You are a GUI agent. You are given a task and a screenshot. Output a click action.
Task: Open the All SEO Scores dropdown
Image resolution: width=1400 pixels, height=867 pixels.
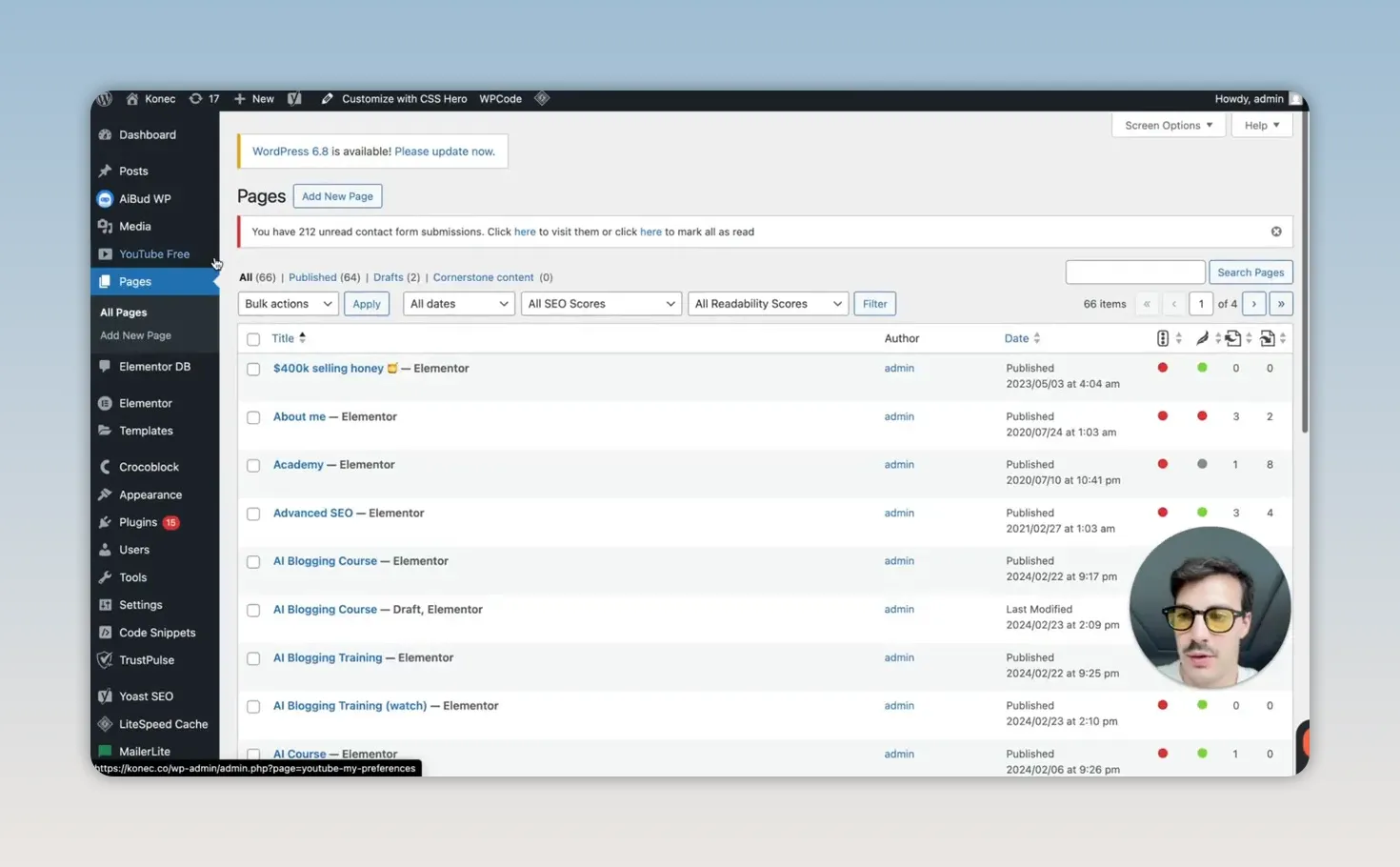click(601, 304)
